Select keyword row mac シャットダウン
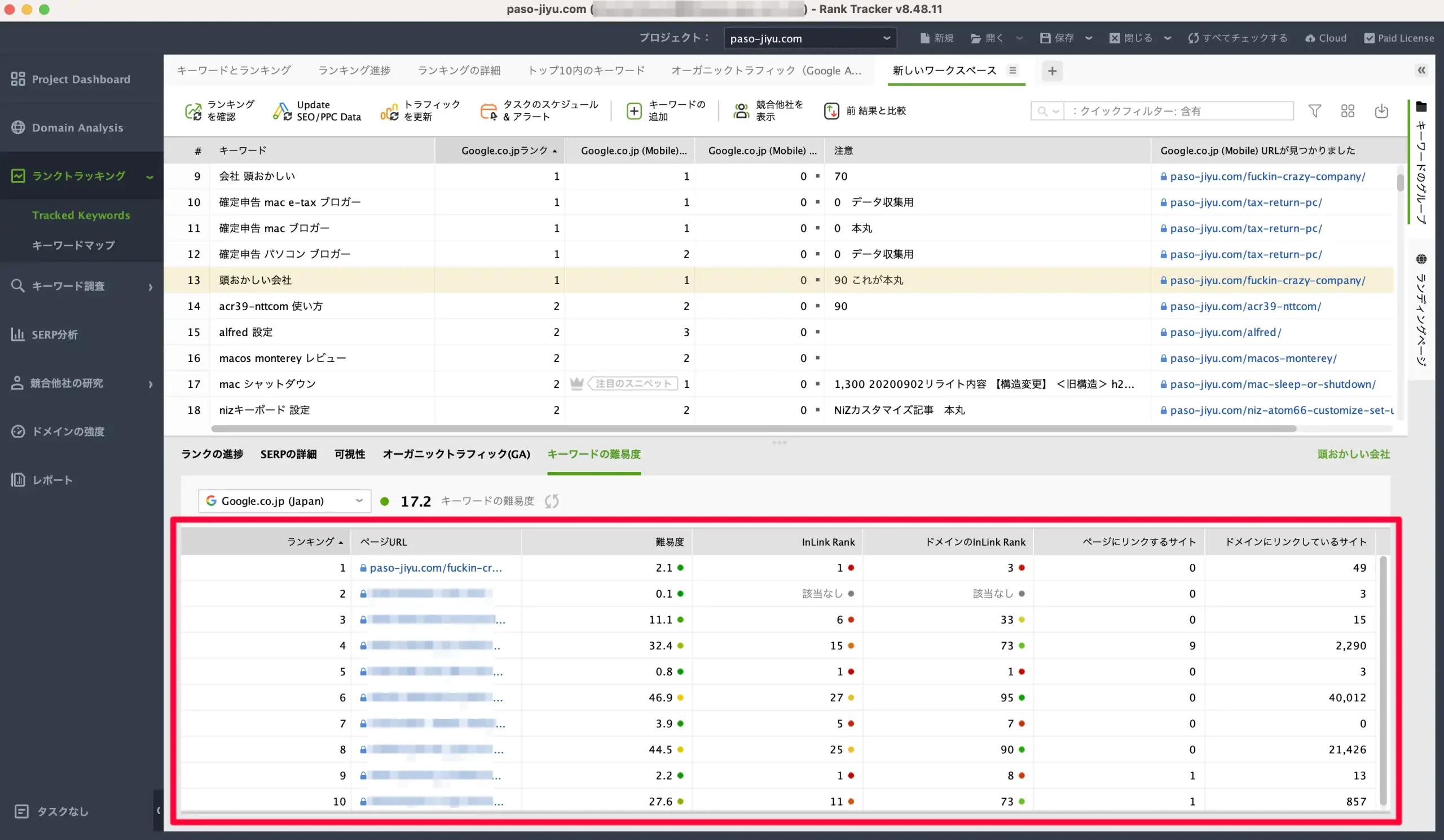This screenshot has height=840, width=1444. point(778,384)
